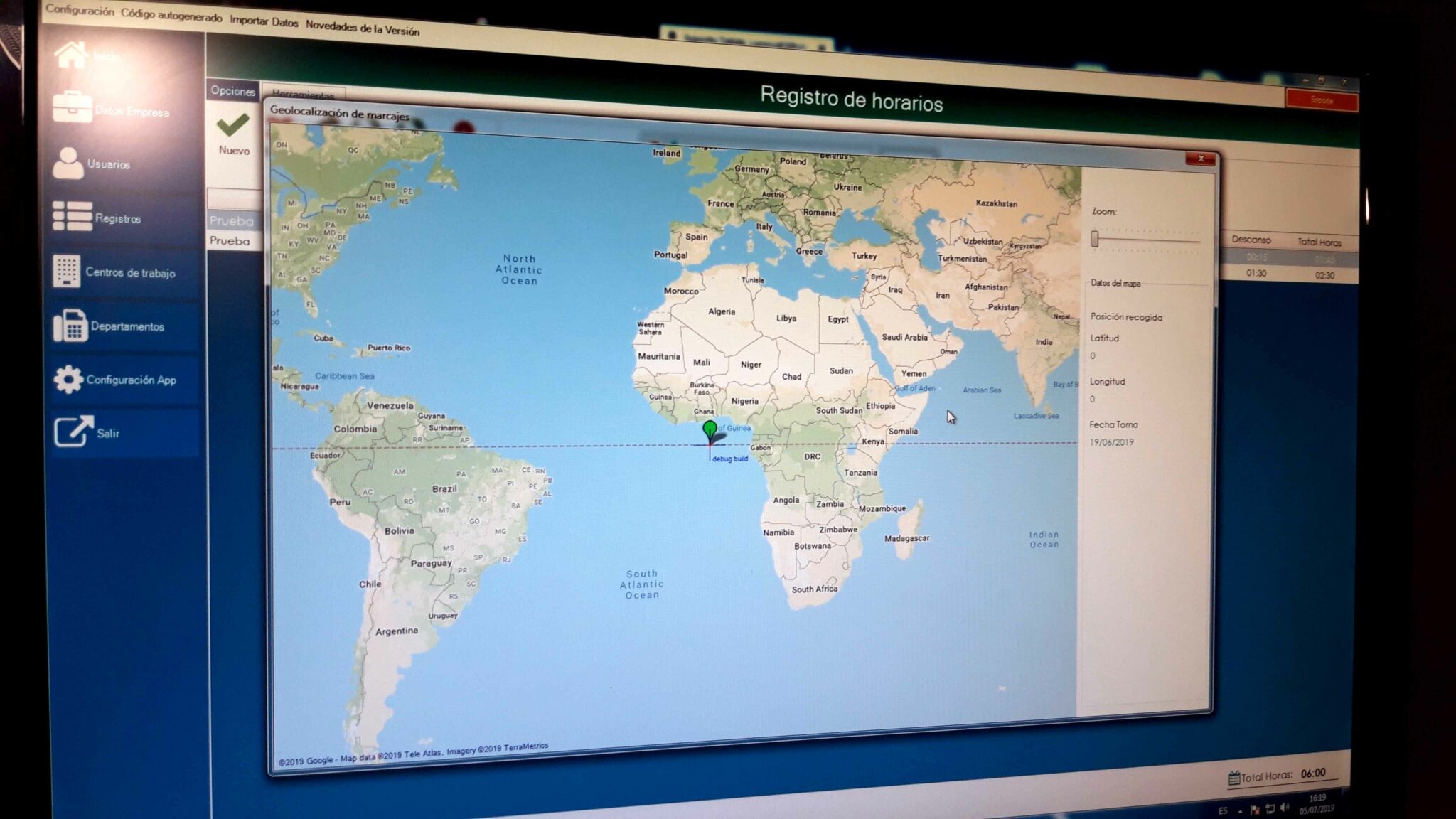Click the North Atlantic Ocean label
Viewport: 1456px width, 819px height.
519,269
